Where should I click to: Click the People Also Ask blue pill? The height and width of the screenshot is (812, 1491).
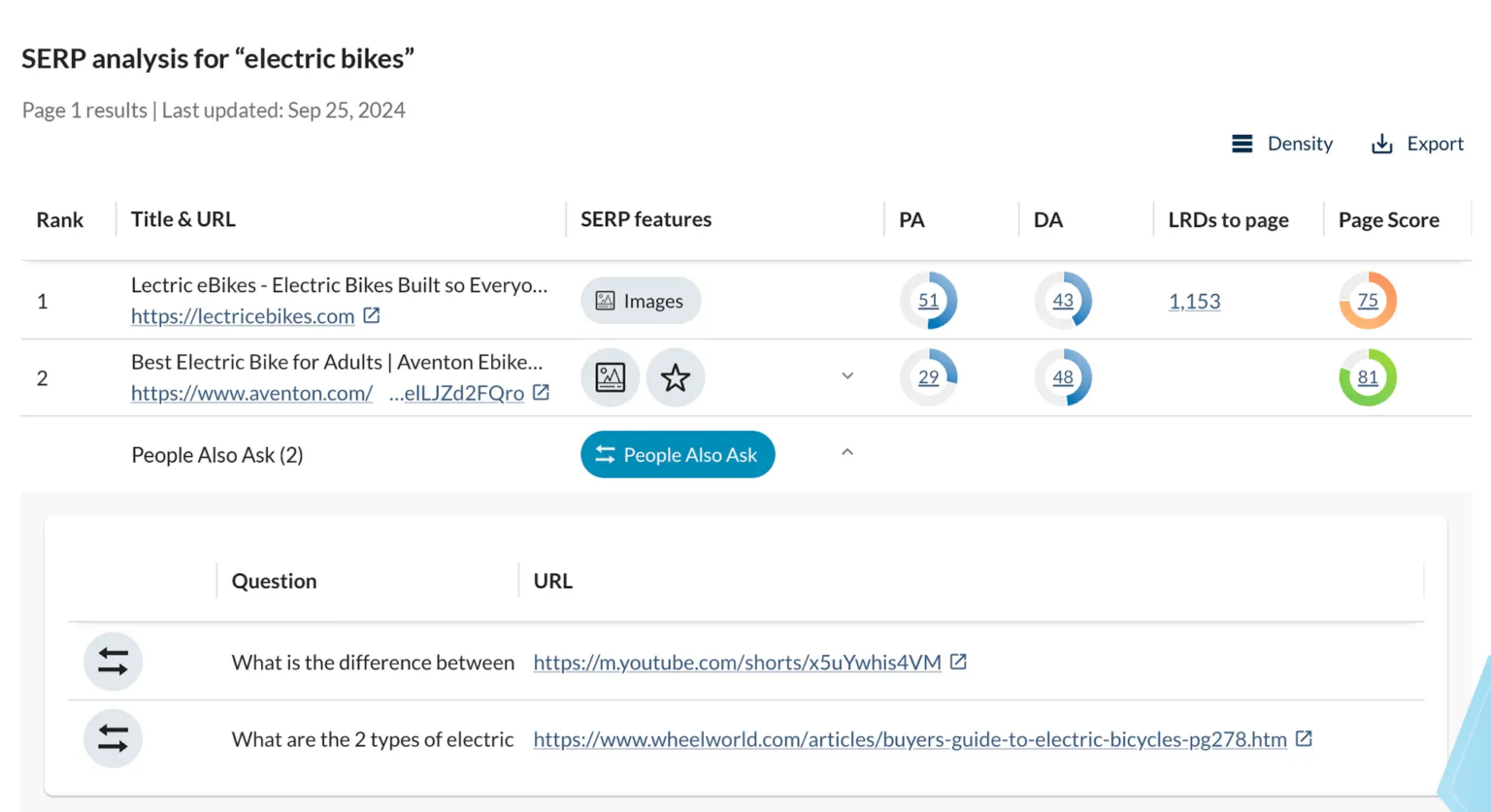pyautogui.click(x=678, y=454)
